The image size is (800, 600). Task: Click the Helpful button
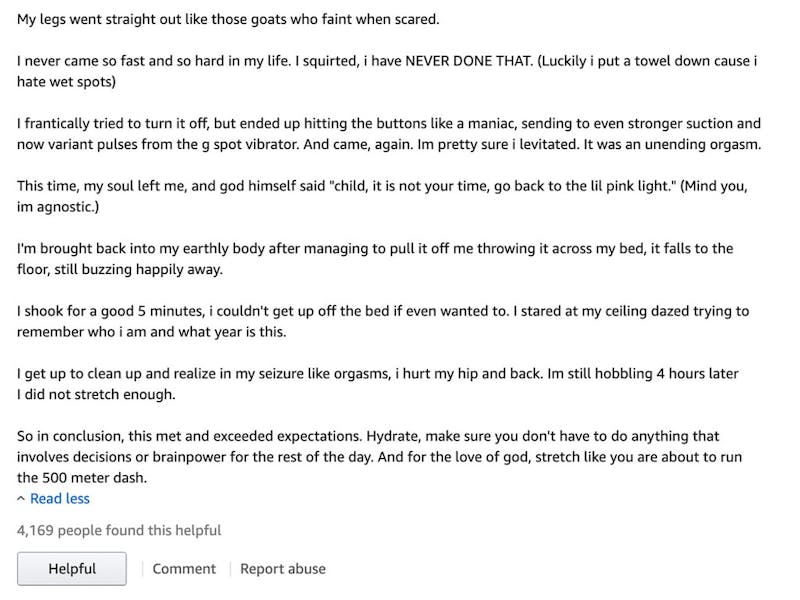72,568
